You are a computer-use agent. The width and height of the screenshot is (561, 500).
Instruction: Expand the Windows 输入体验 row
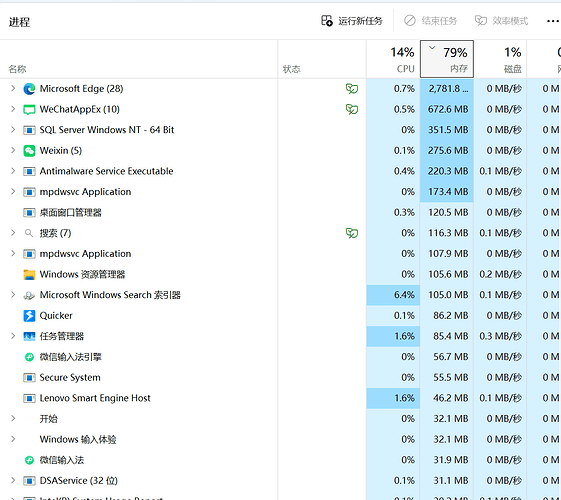point(13,439)
